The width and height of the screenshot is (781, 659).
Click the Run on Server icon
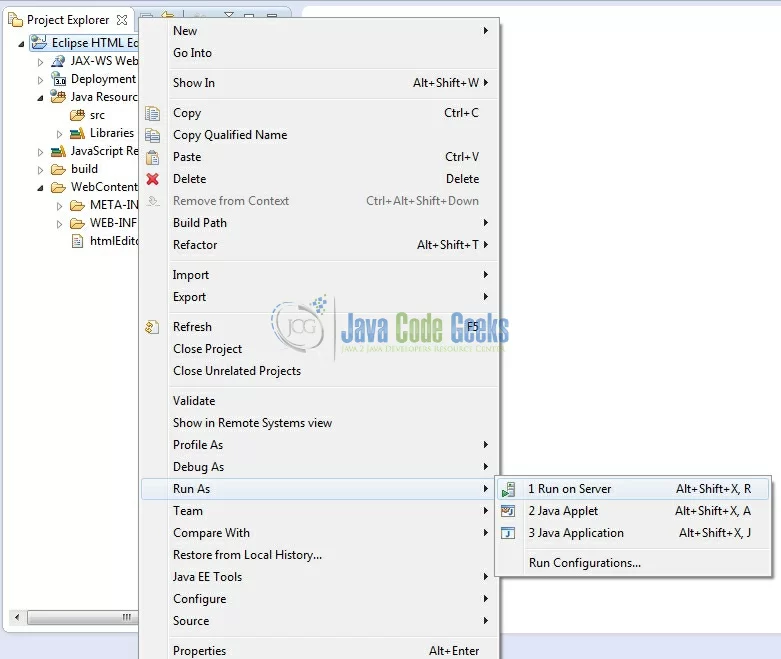click(x=509, y=489)
